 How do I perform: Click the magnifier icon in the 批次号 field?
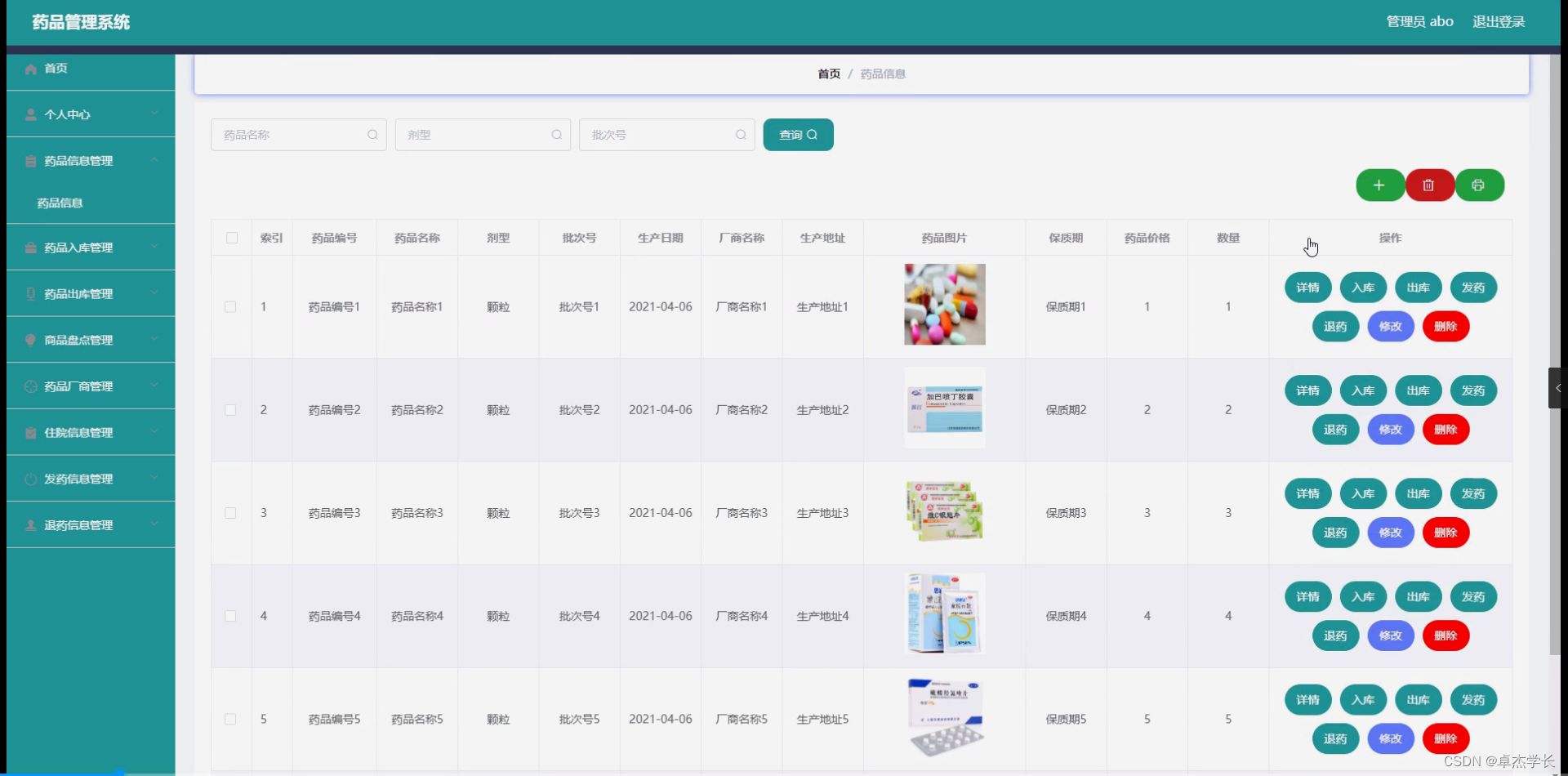coord(740,135)
